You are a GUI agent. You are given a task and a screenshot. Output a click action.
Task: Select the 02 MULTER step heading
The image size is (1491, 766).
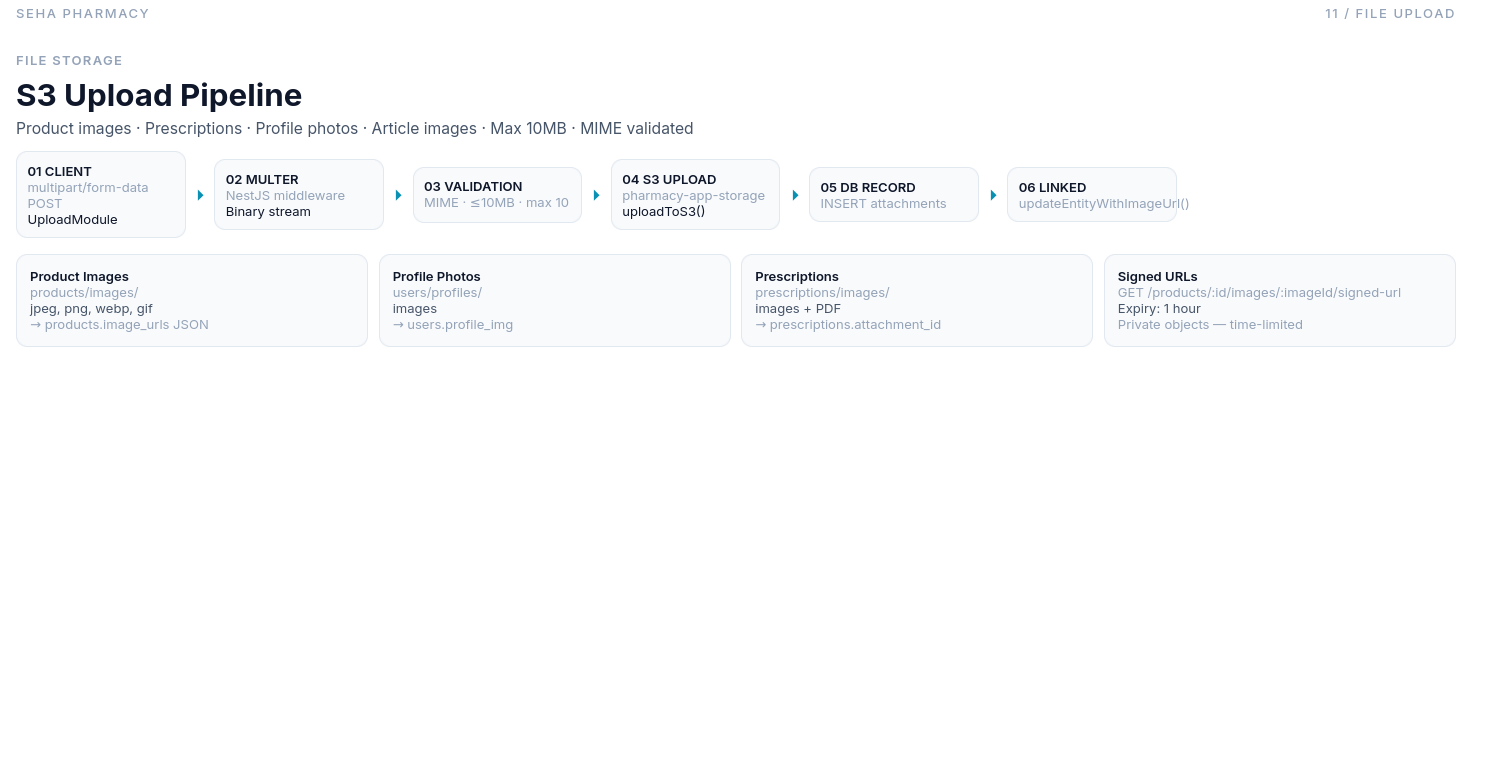point(262,180)
